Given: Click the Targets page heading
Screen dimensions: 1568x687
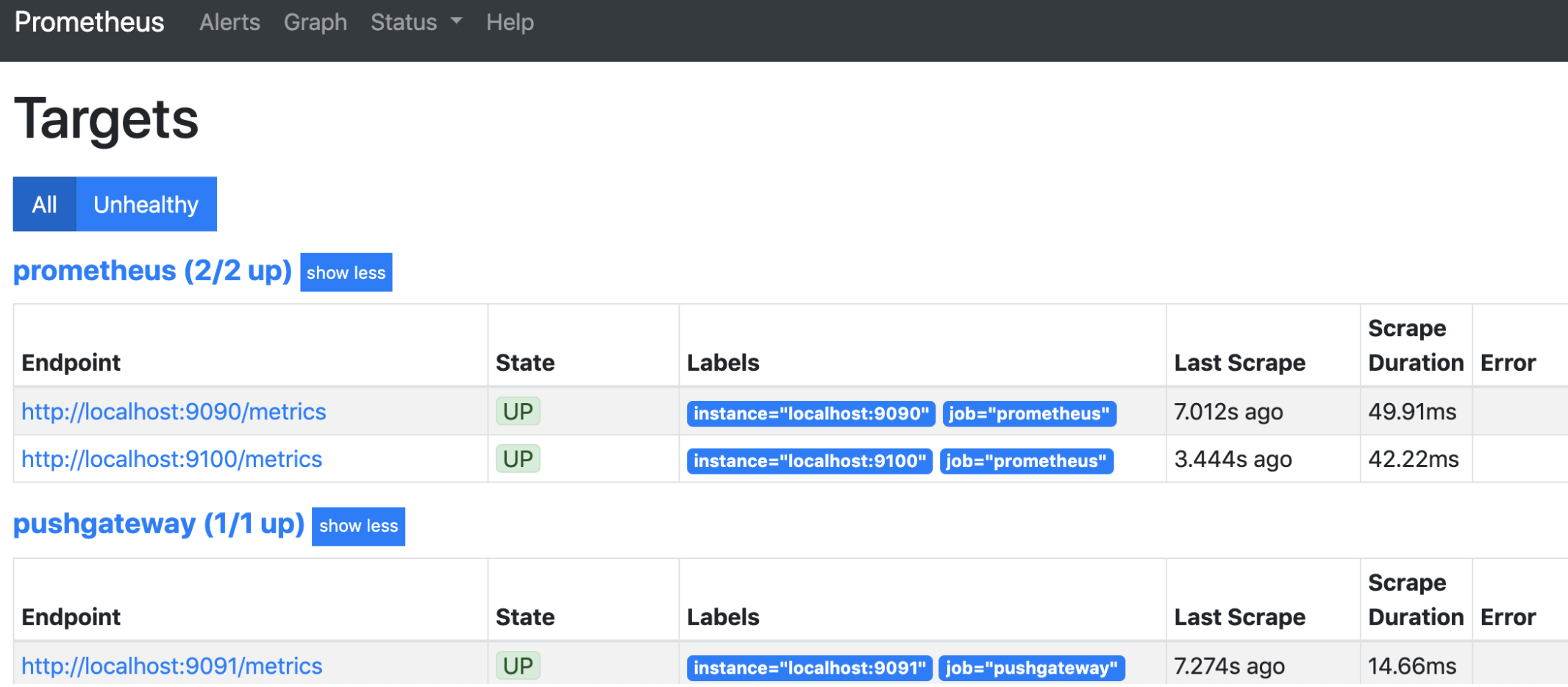Looking at the screenshot, I should pyautogui.click(x=106, y=119).
